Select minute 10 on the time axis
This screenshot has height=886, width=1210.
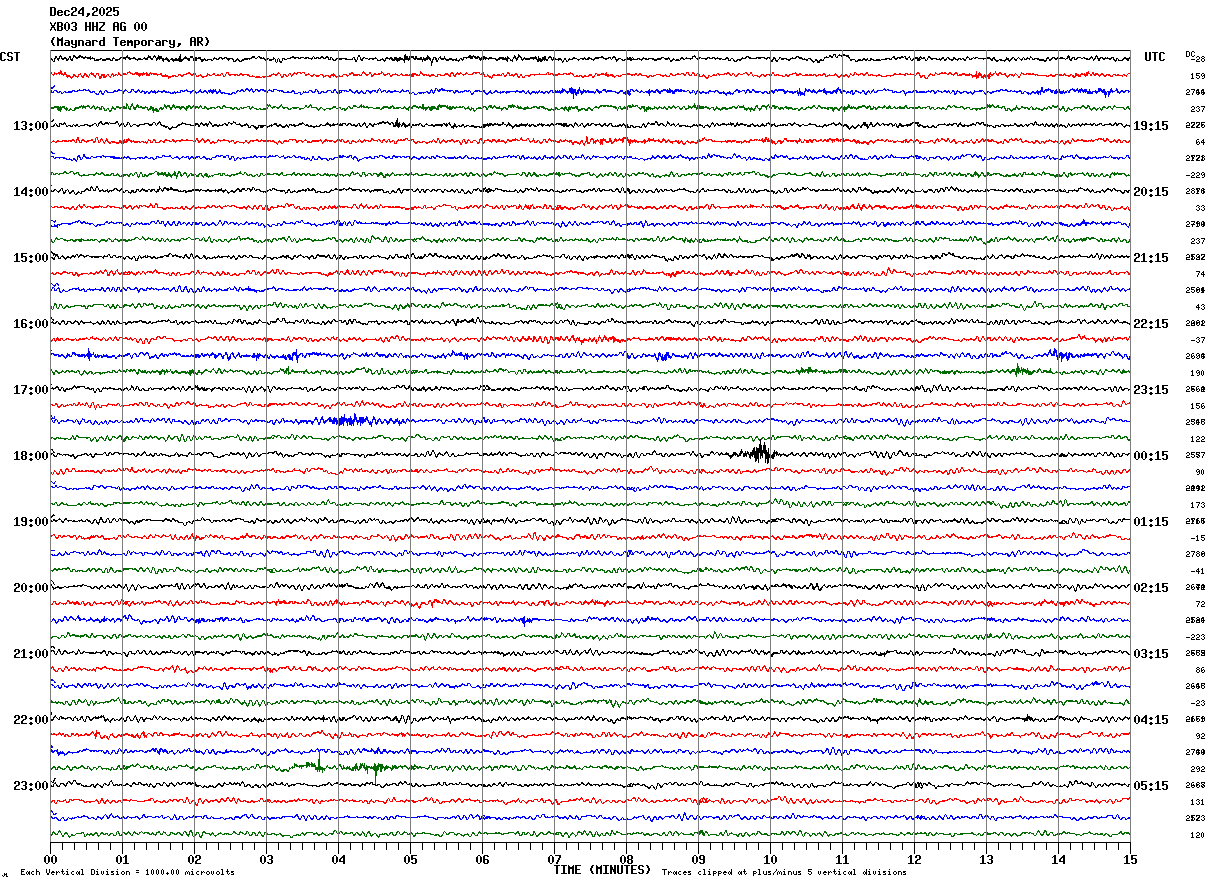coord(770,859)
